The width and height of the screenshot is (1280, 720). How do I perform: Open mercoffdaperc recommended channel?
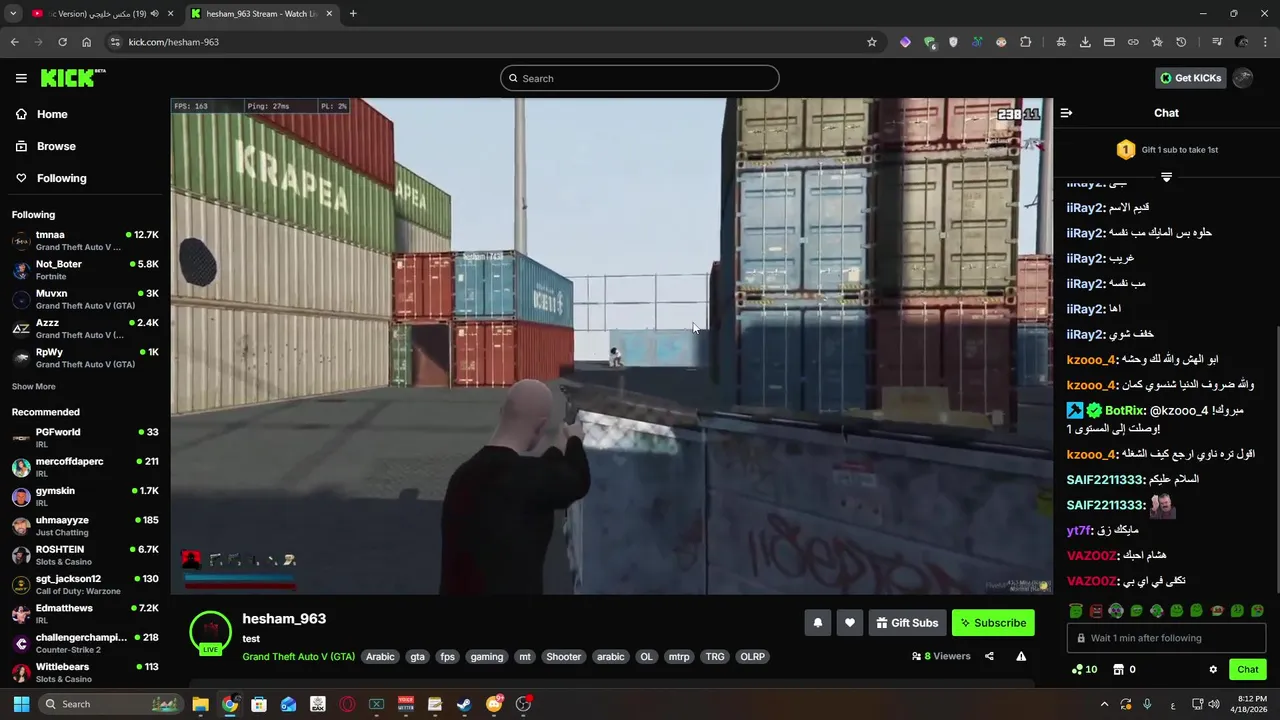coord(85,467)
